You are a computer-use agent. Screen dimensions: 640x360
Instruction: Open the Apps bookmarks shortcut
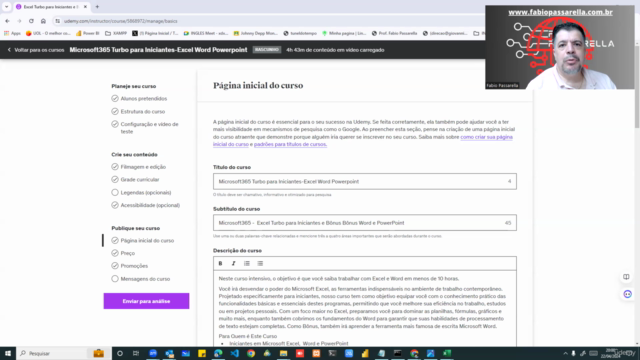point(12,33)
